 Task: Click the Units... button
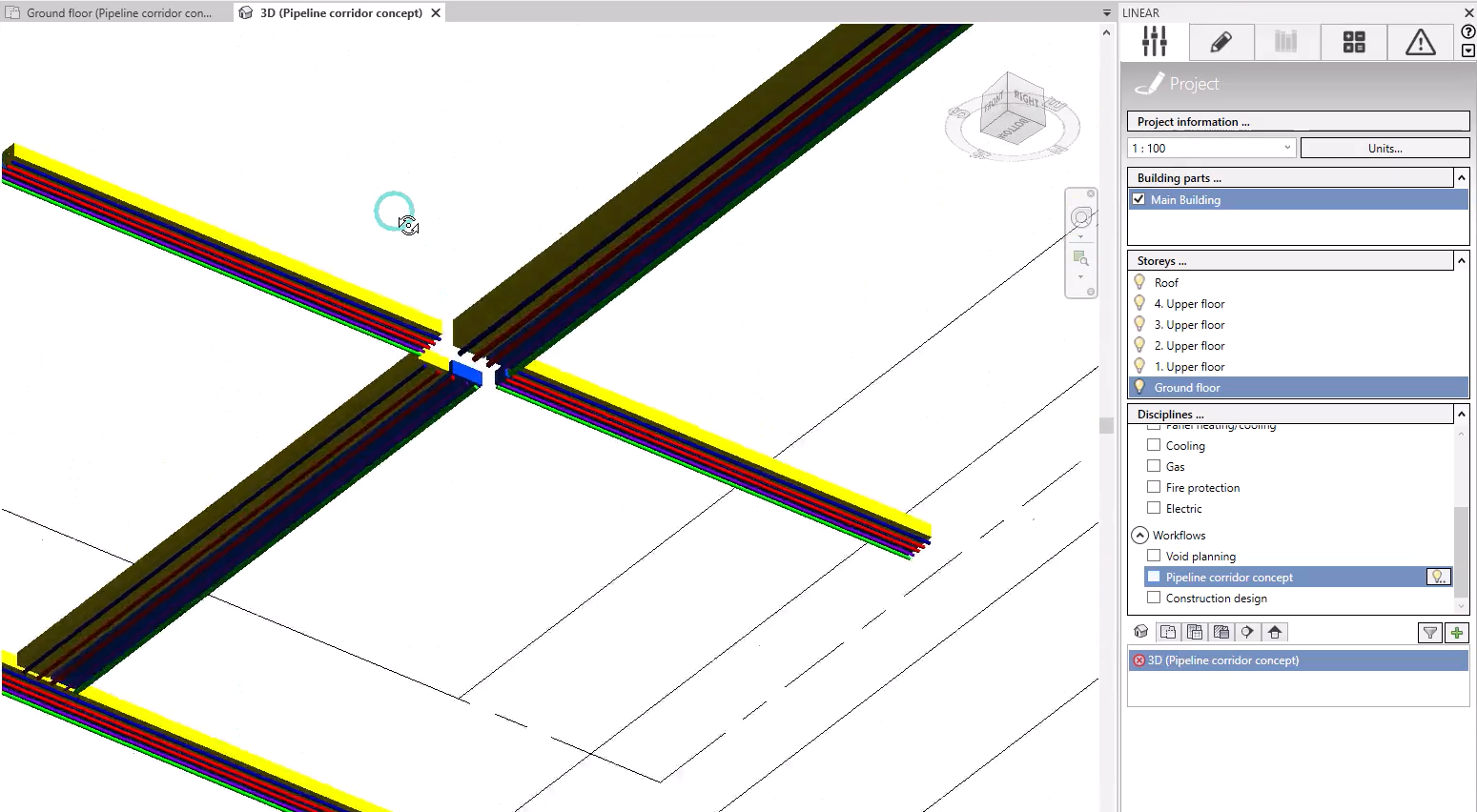pos(1385,148)
